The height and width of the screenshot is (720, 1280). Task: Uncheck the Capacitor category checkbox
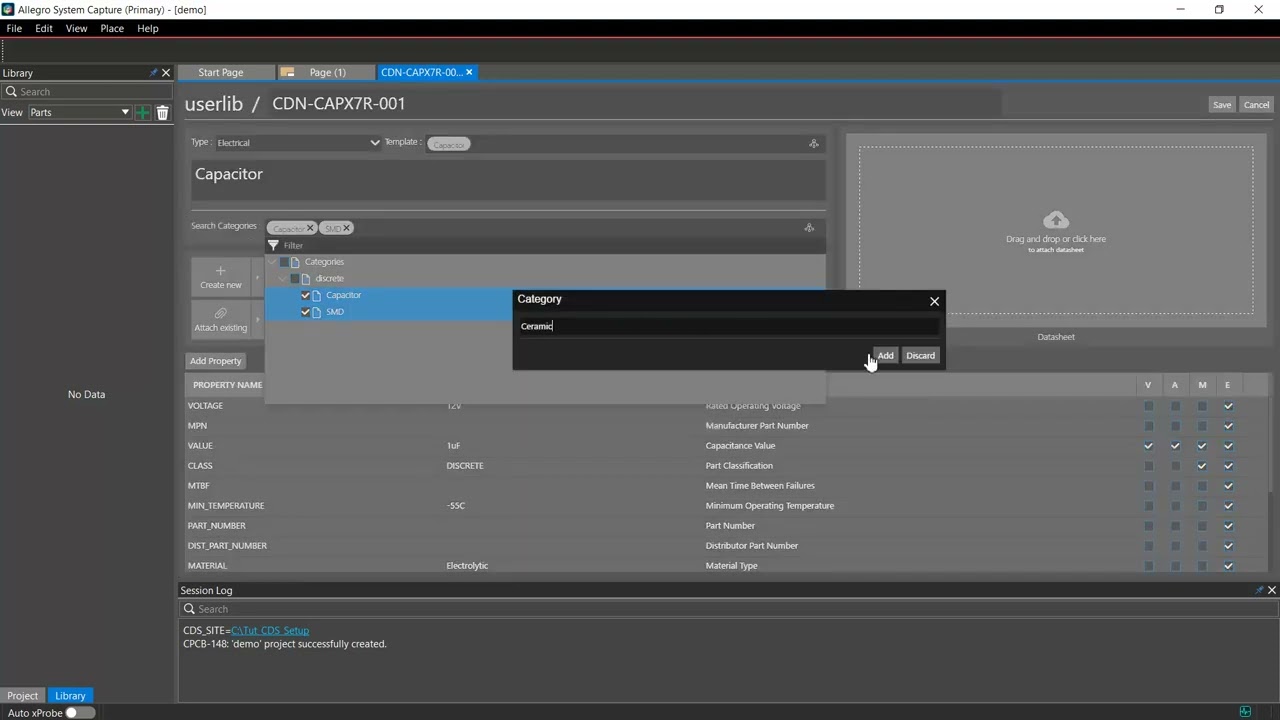[305, 295]
